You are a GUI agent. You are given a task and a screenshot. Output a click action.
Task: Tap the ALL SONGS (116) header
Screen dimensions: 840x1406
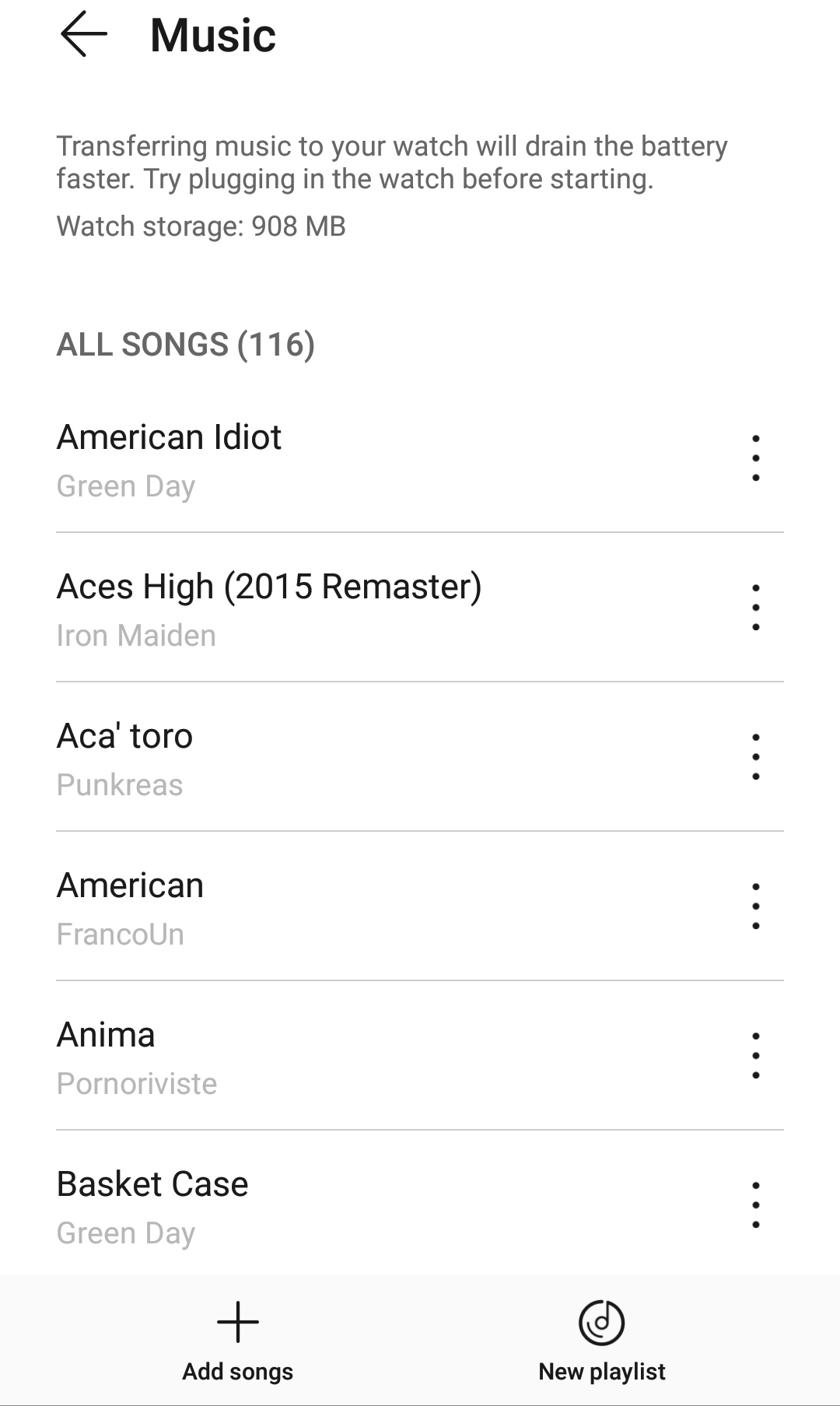coord(185,345)
